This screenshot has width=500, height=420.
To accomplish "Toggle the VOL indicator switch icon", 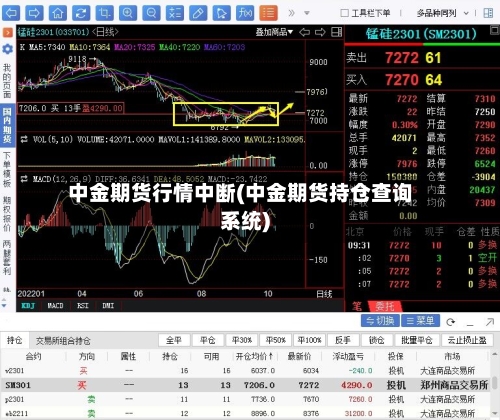I will coord(24,139).
